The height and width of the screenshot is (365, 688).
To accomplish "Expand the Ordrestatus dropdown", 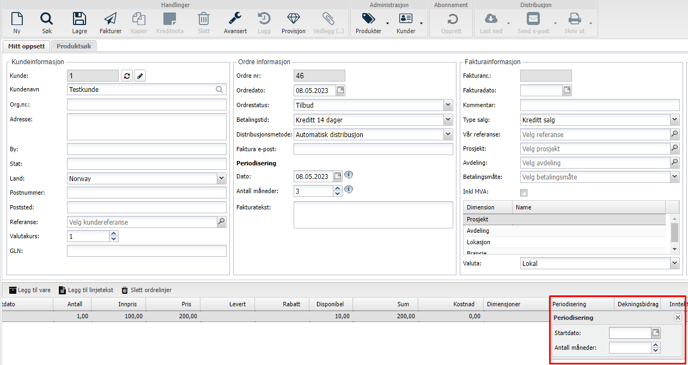I will pos(448,105).
